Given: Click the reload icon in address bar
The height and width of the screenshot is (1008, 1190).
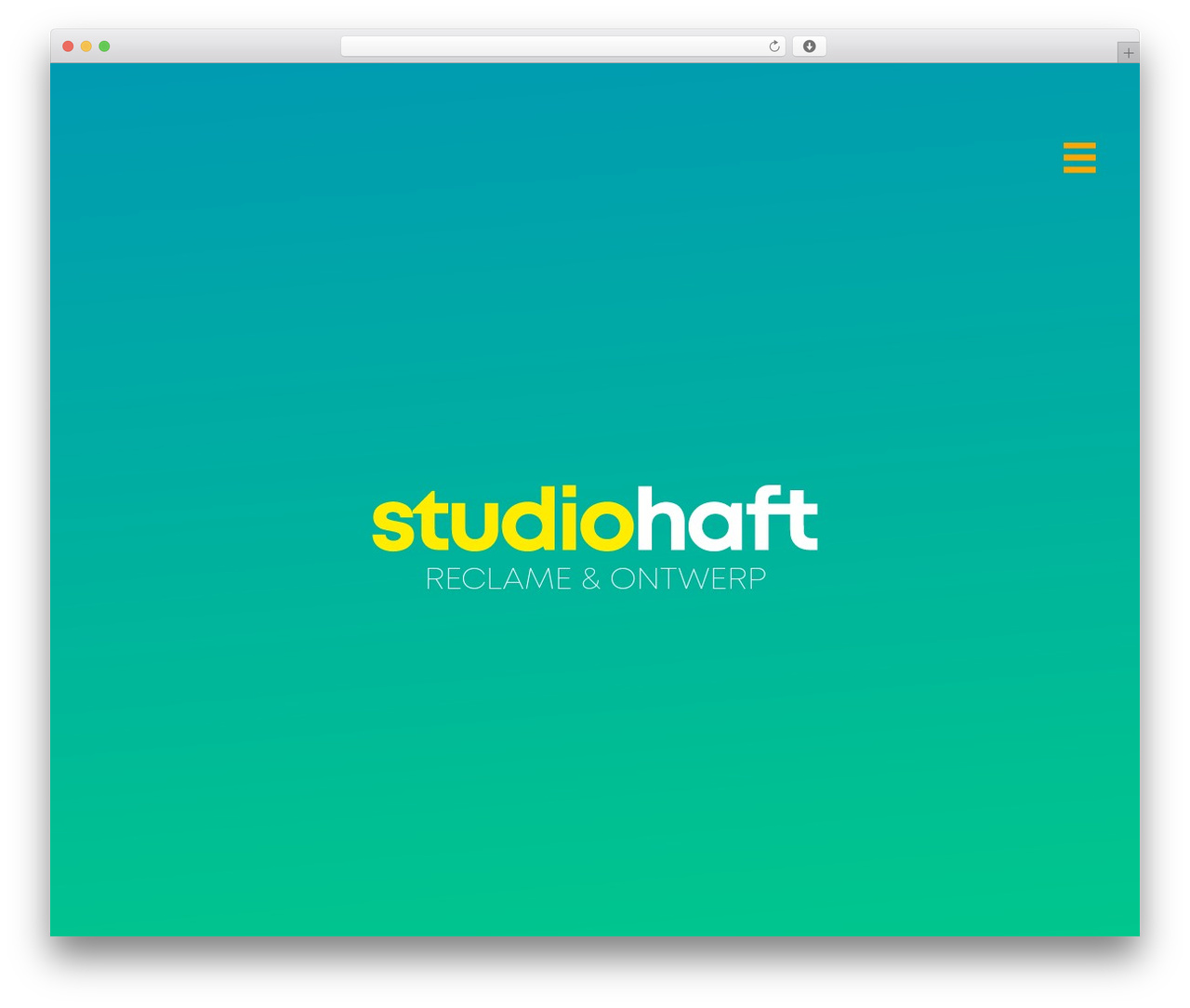Looking at the screenshot, I should pyautogui.click(x=774, y=46).
